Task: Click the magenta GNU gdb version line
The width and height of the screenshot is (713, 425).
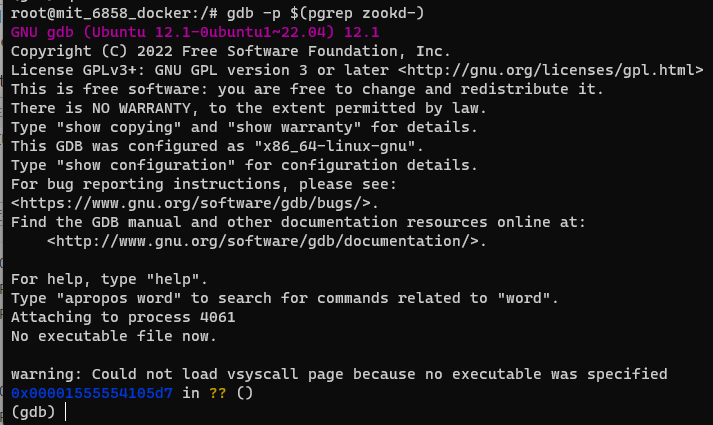Action: click(195, 32)
